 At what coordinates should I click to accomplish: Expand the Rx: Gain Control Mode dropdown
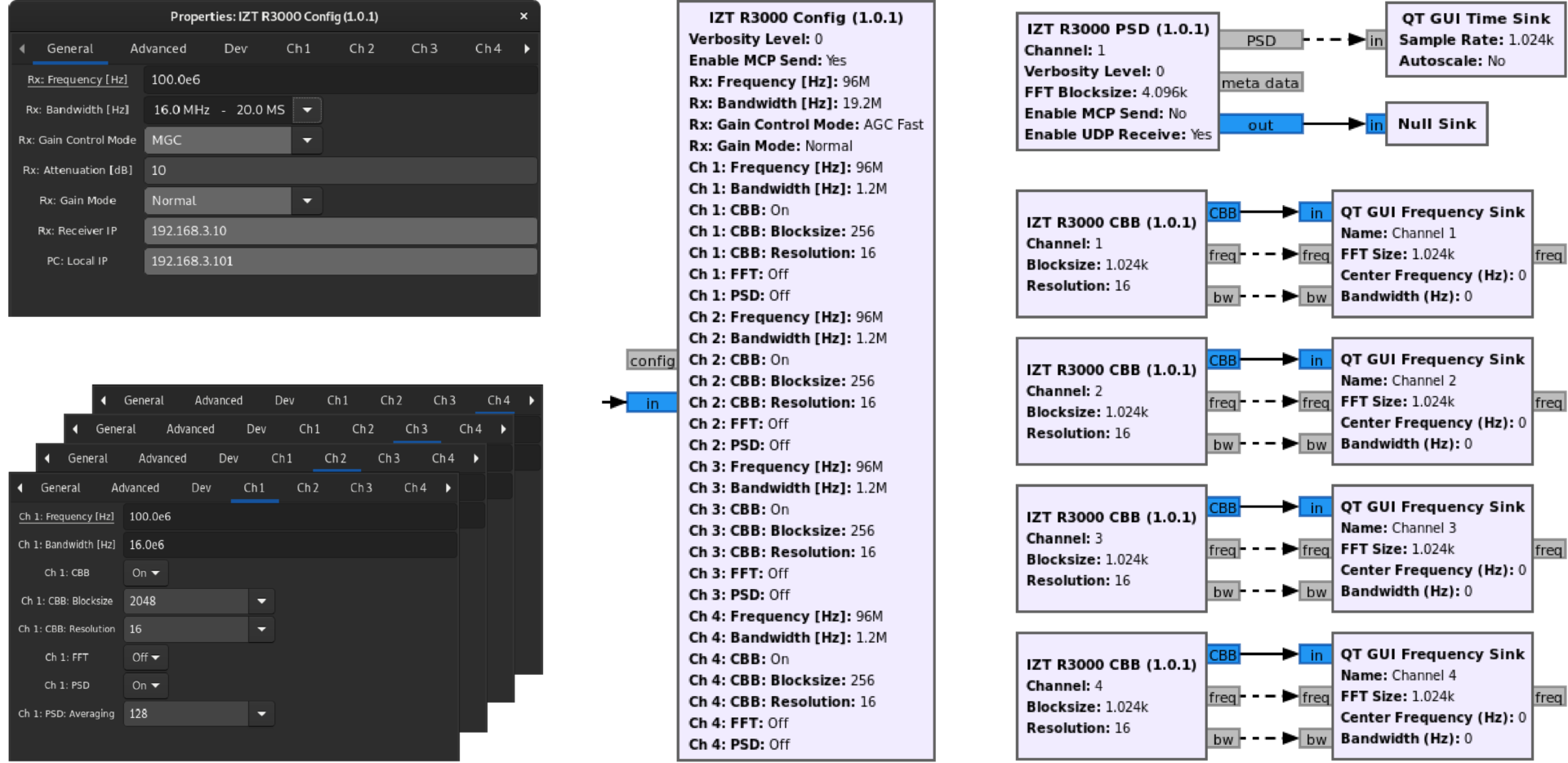tap(307, 141)
